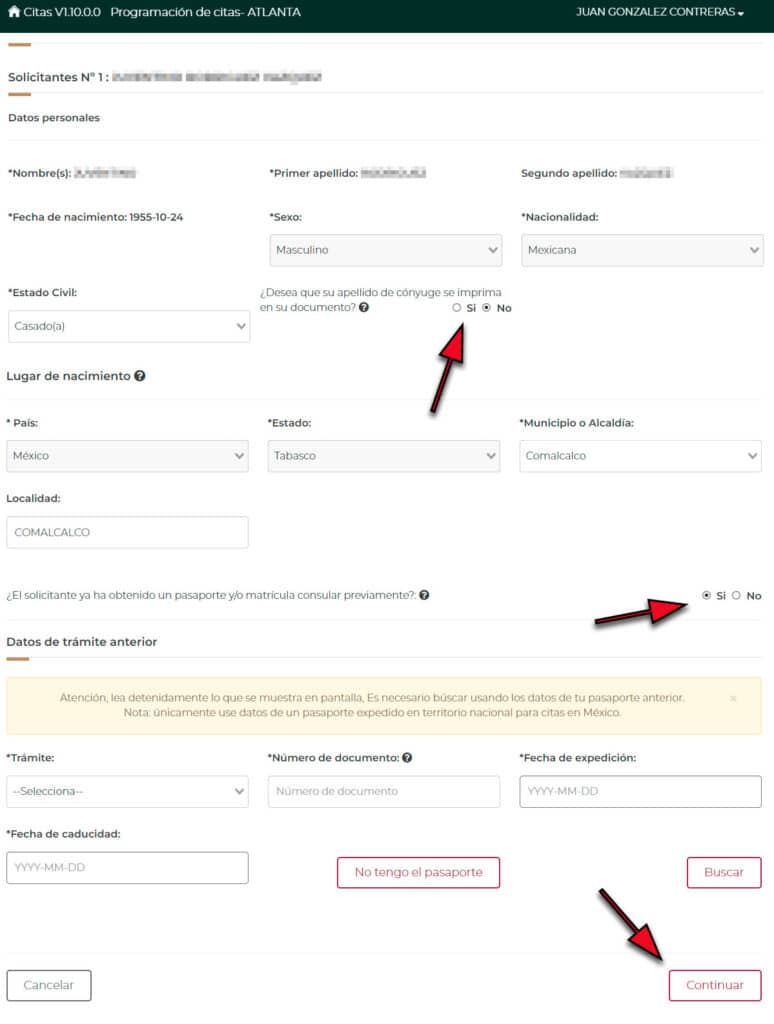
Task: Click help icon next to Lugar de nacimiento
Action: coord(140,377)
